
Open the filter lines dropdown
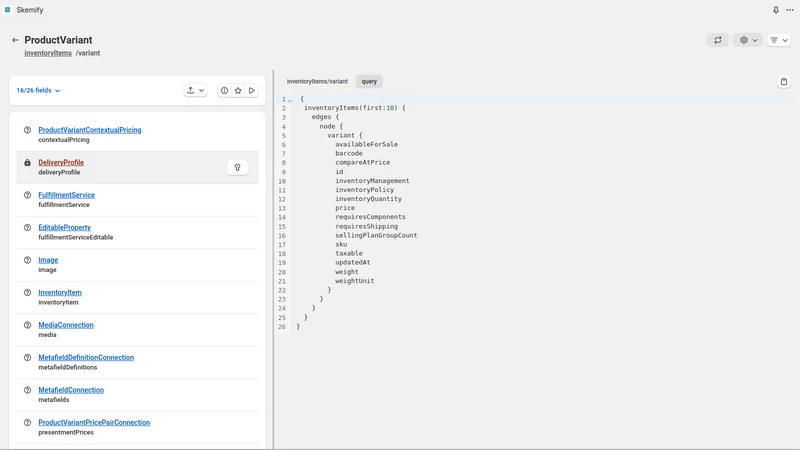coord(779,40)
